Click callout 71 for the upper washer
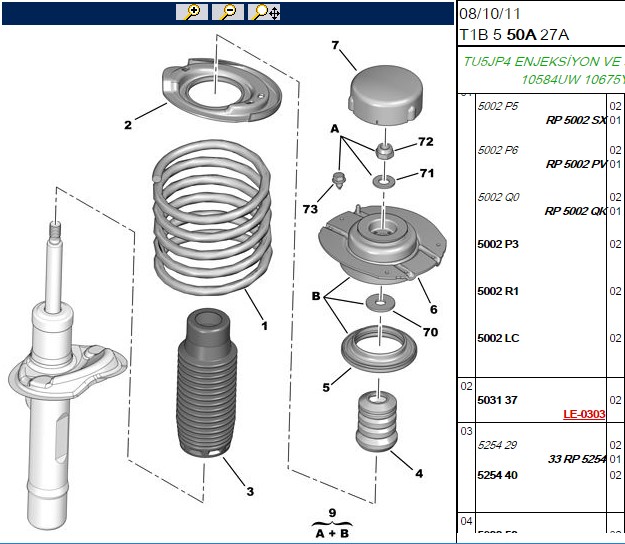Viewport: 625px width, 544px height. point(426,173)
